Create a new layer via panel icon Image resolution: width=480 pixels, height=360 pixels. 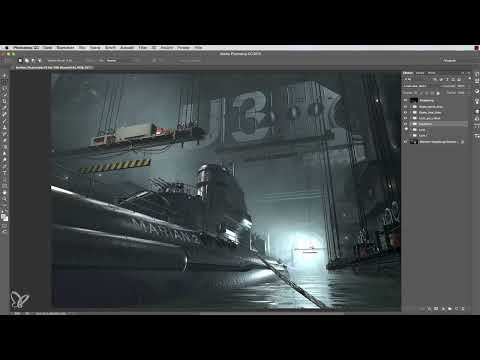click(457, 309)
